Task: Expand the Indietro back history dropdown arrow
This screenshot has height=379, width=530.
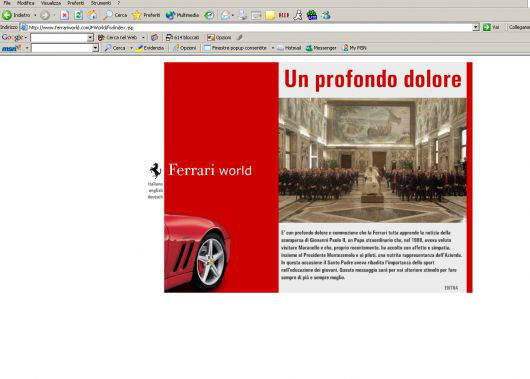Action: (x=35, y=15)
